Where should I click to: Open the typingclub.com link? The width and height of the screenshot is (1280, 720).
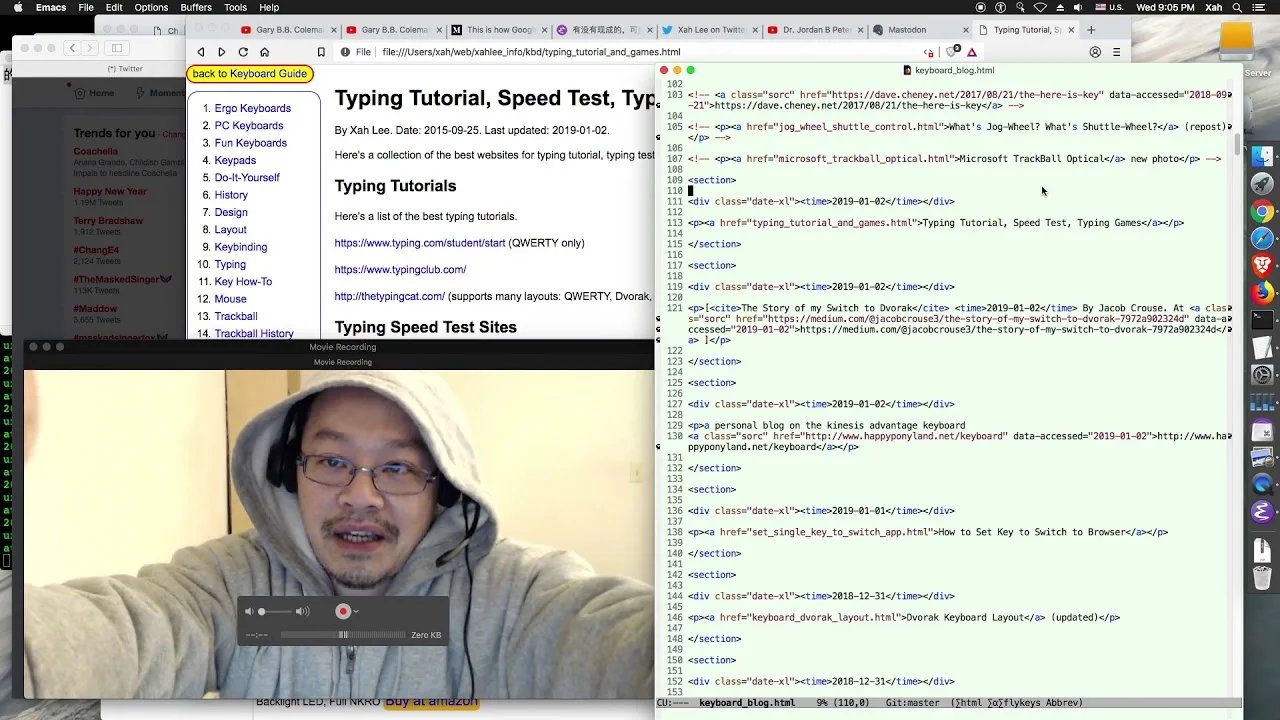point(400,269)
